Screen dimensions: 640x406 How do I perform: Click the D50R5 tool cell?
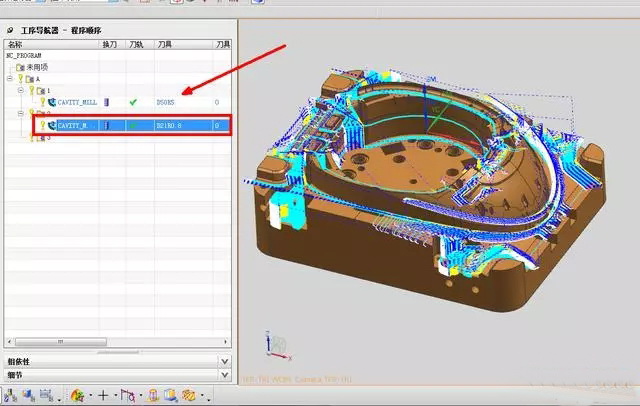(x=170, y=102)
